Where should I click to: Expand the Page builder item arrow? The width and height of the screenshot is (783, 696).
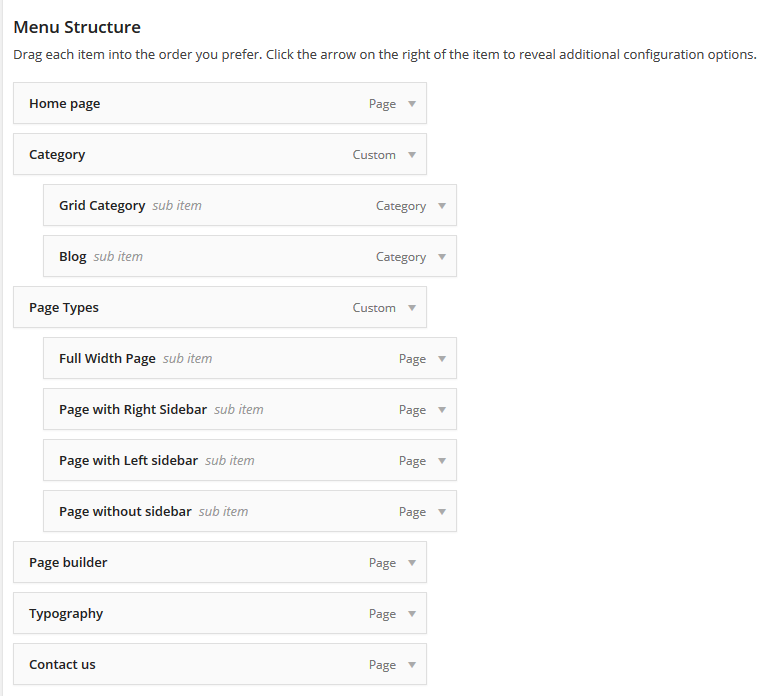click(x=412, y=563)
